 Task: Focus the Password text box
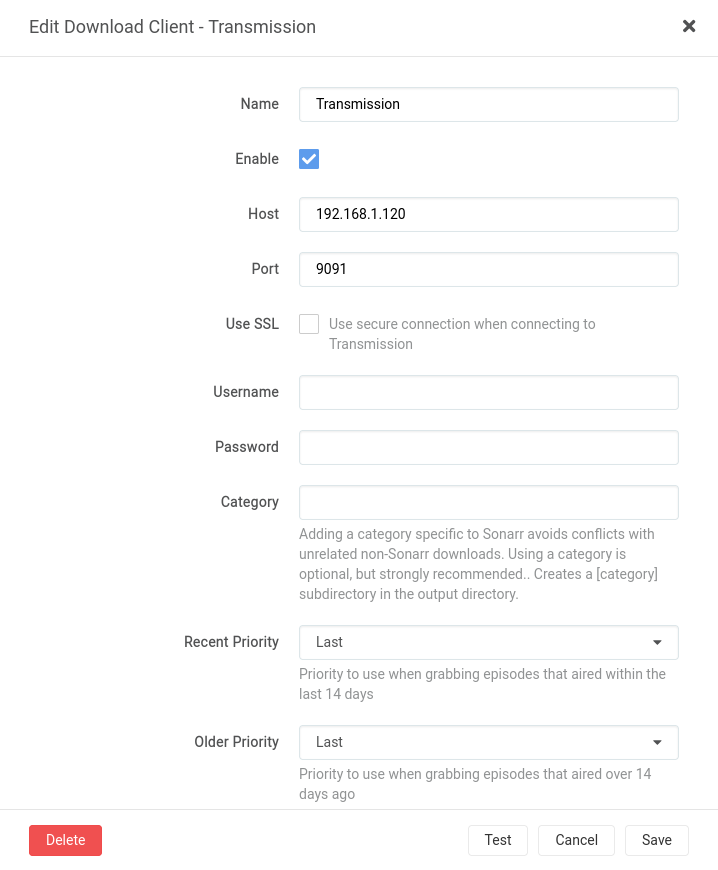point(488,447)
